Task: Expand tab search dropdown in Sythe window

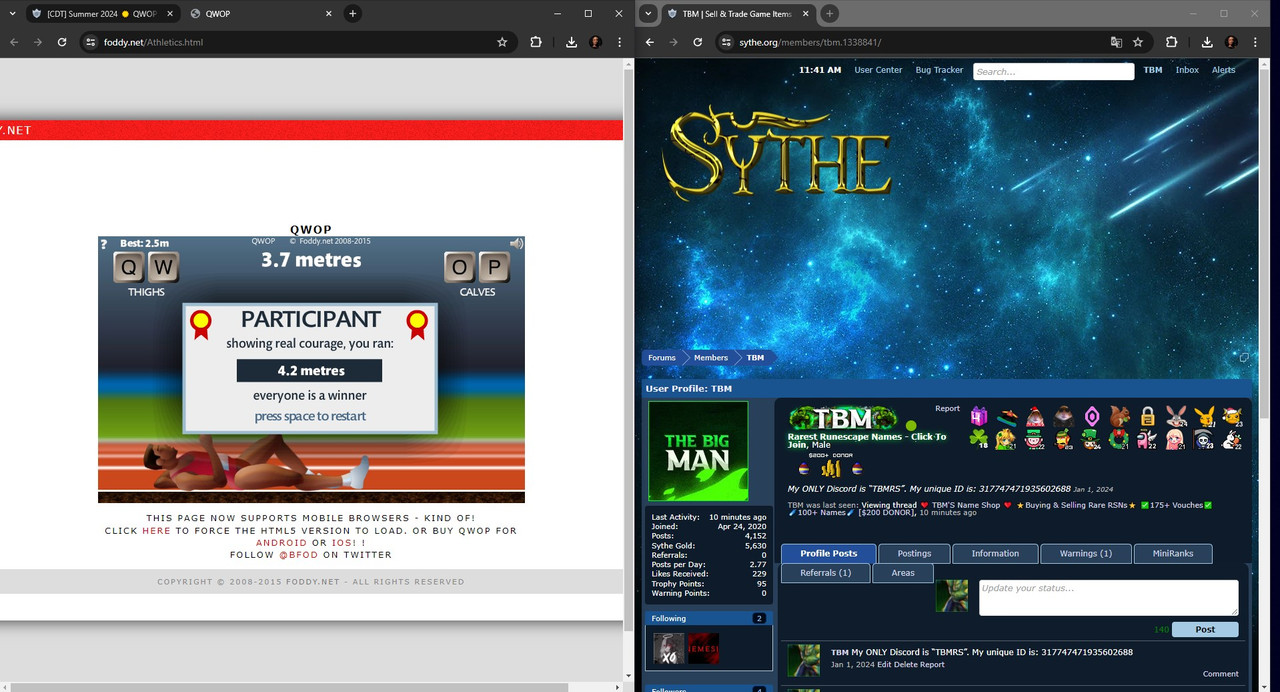Action: pos(649,13)
